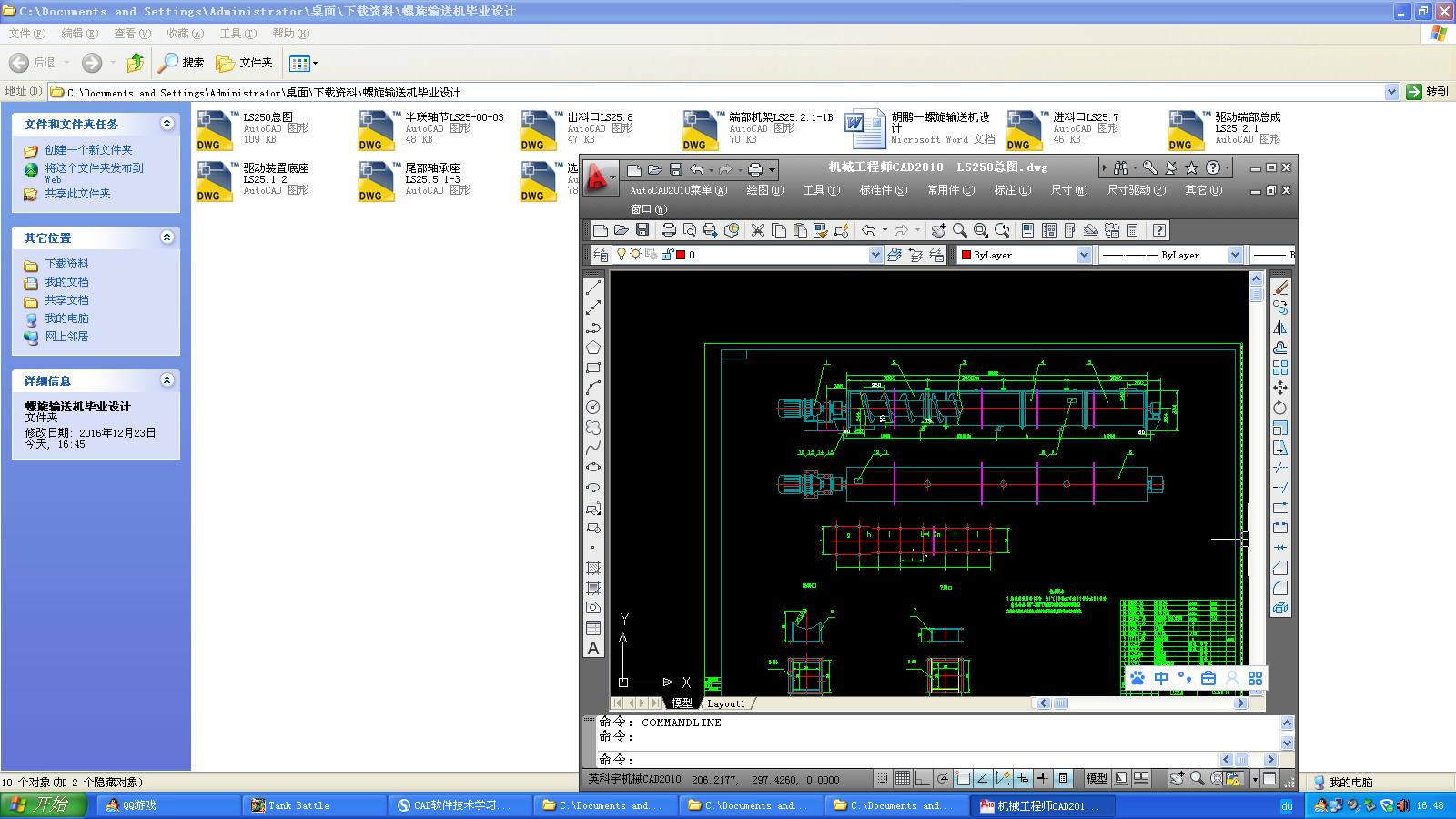Image resolution: width=1456 pixels, height=819 pixels.
Task: Open Tank Battle from the taskbar
Action: coord(298,805)
